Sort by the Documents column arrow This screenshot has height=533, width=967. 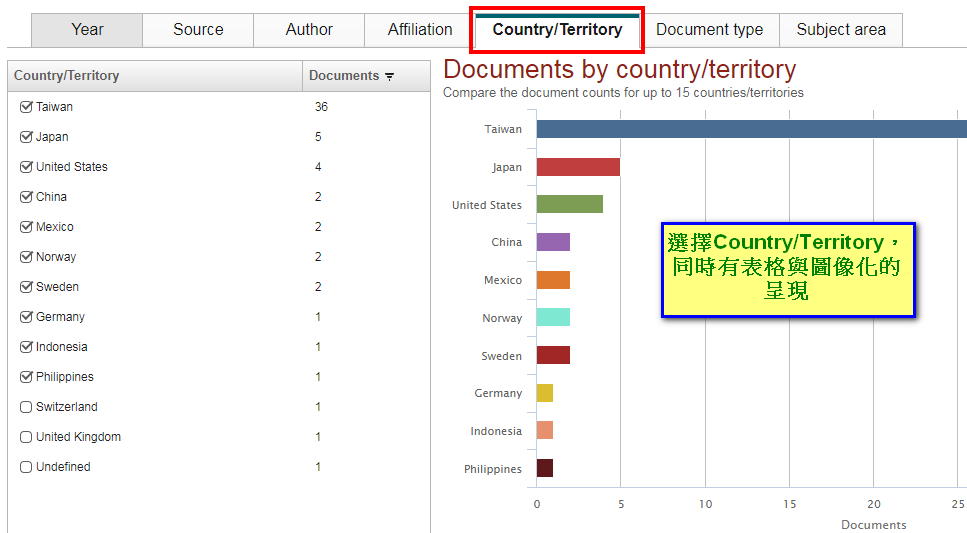pos(389,76)
